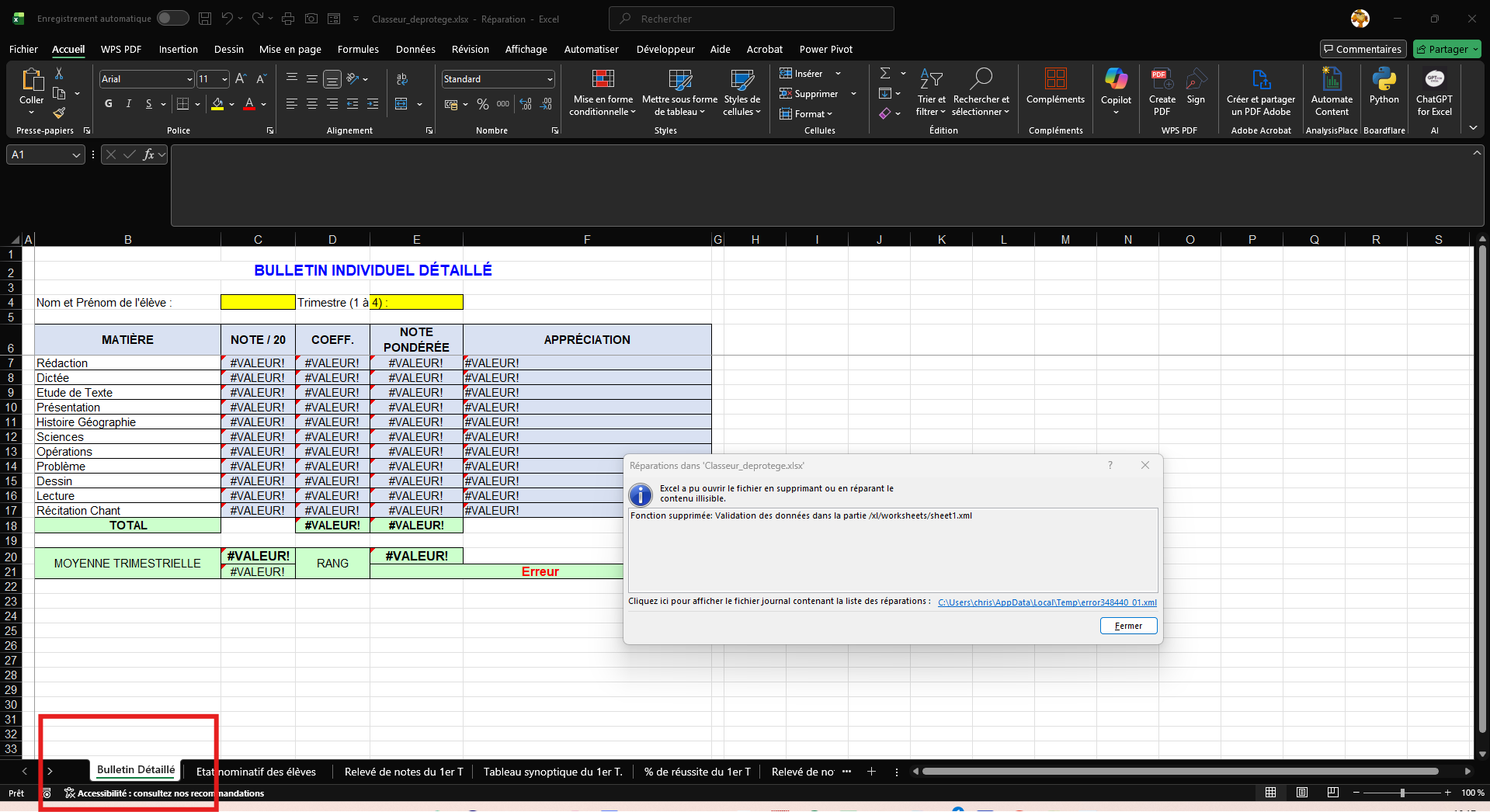Open the Standard number format dropdown
Screen dimensions: 1490x812
click(550, 79)
